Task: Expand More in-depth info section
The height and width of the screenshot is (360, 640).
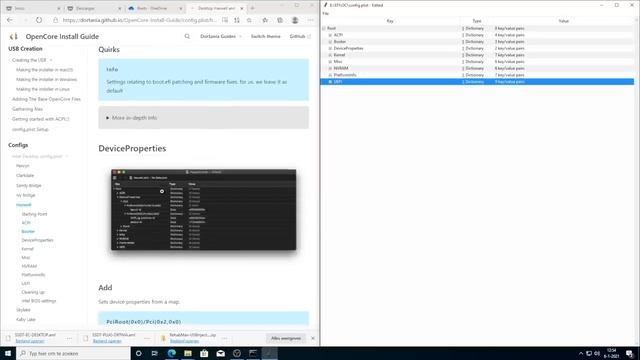Action: pos(203,118)
